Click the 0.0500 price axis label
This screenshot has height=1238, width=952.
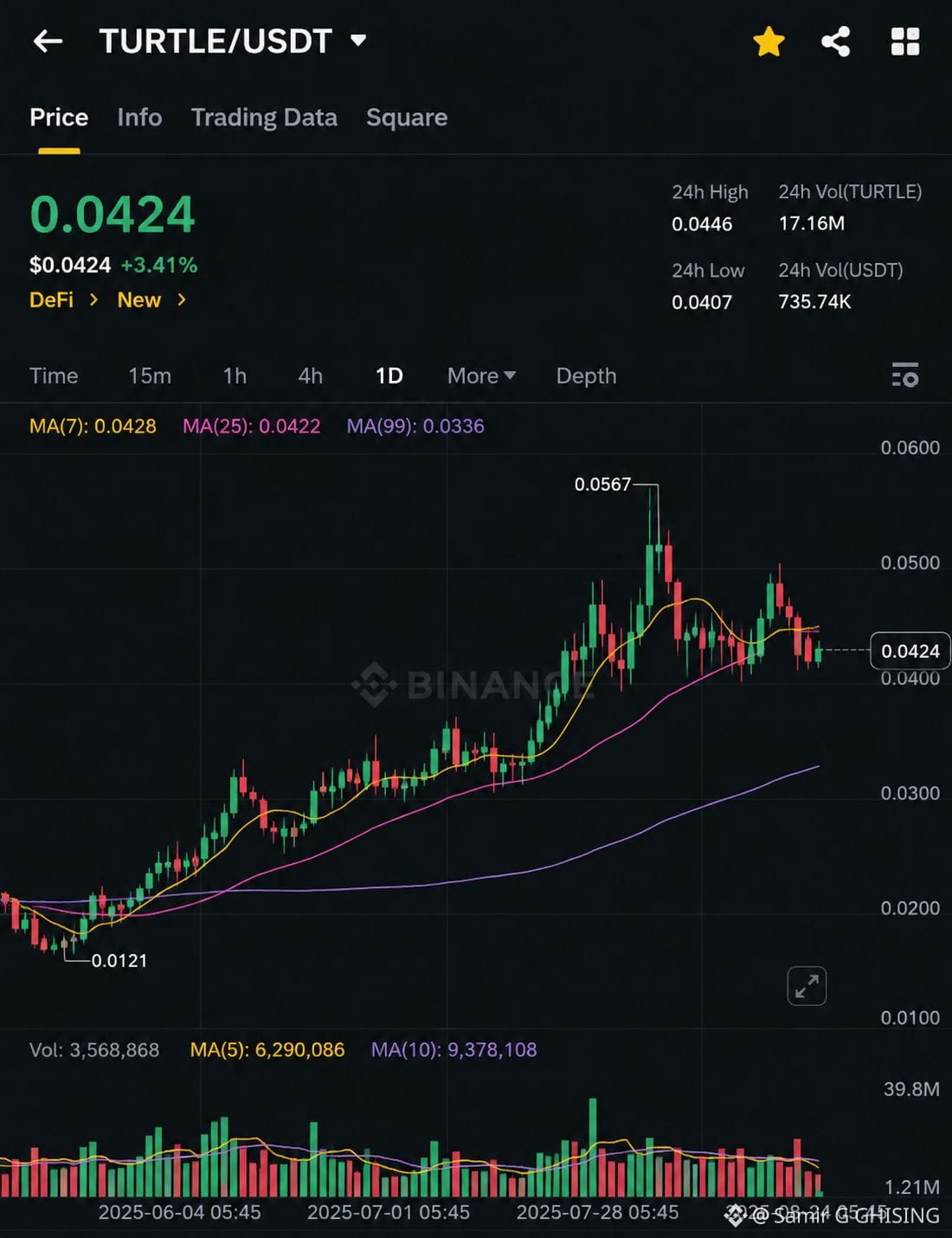click(910, 563)
